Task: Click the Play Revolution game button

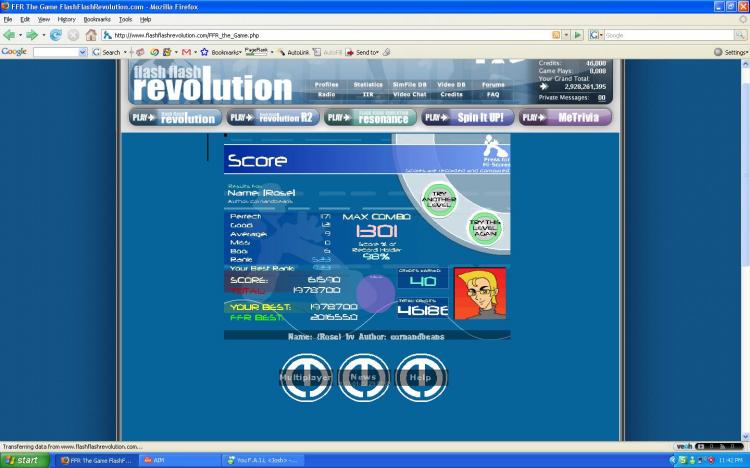Action: click(175, 117)
